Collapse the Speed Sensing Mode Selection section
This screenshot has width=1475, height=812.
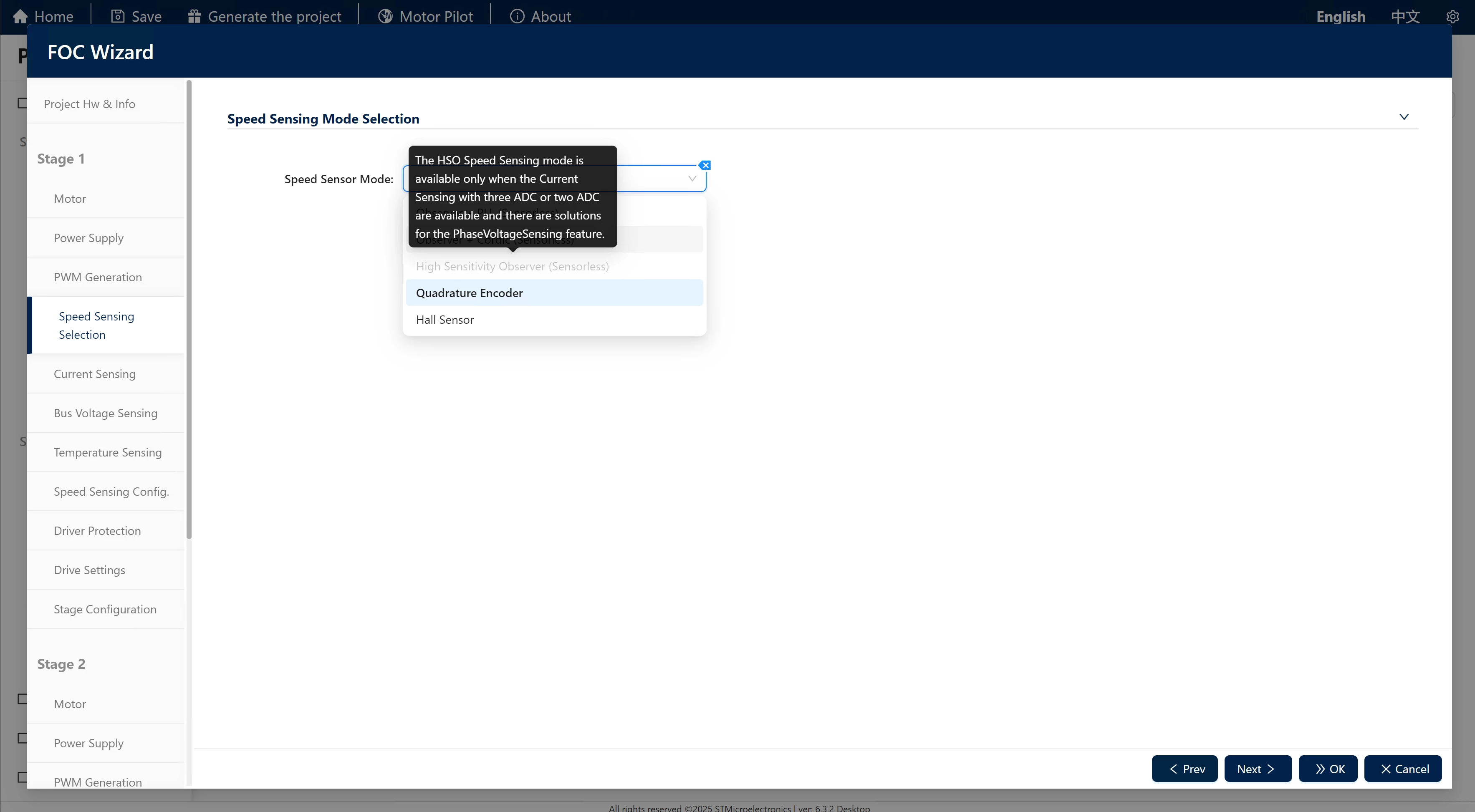(1404, 117)
